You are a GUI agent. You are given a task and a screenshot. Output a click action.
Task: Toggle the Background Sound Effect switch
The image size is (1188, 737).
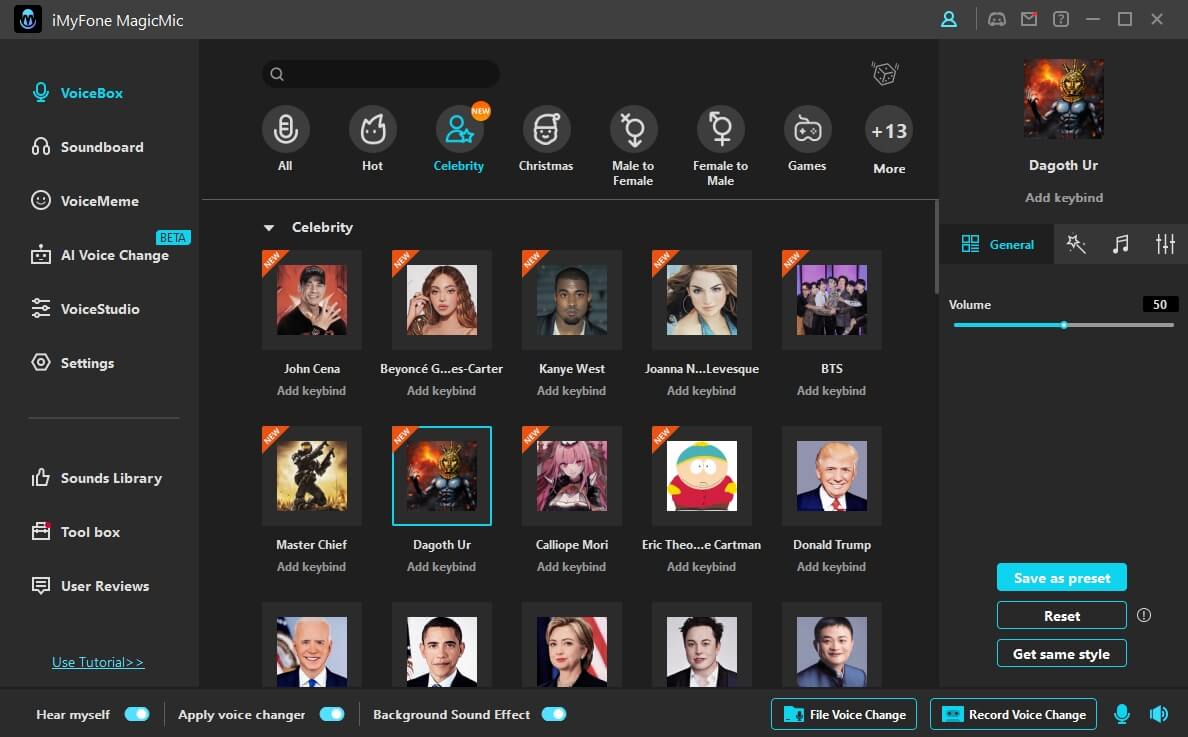click(x=554, y=714)
